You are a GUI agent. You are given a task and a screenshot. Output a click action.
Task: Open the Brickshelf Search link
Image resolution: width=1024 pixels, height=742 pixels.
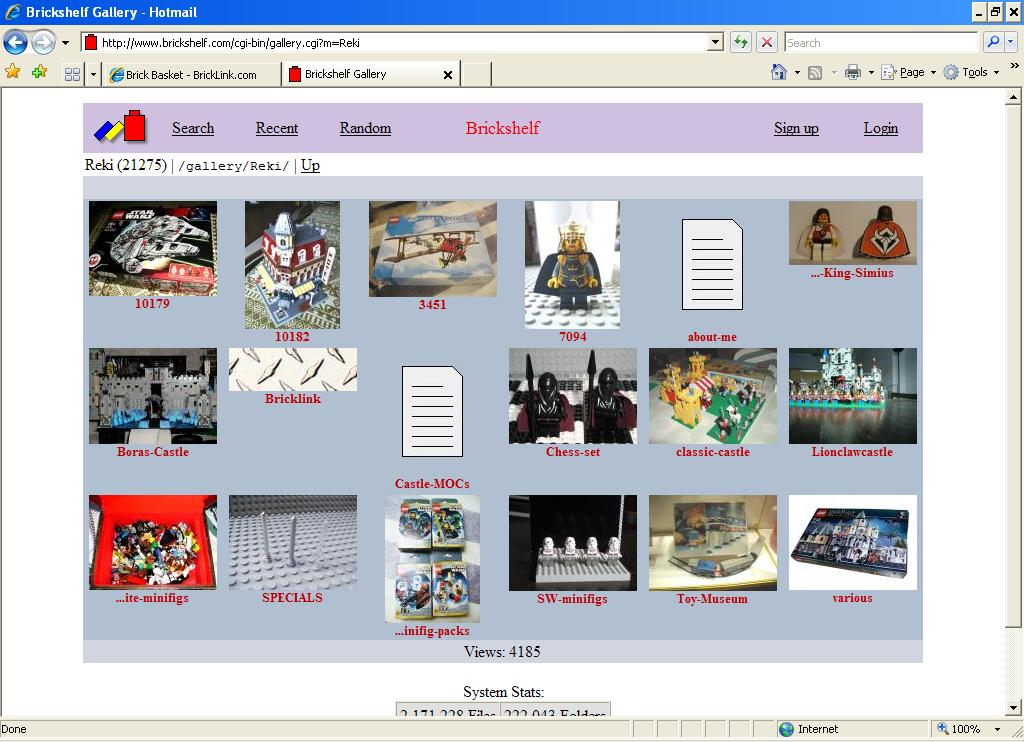tap(193, 128)
